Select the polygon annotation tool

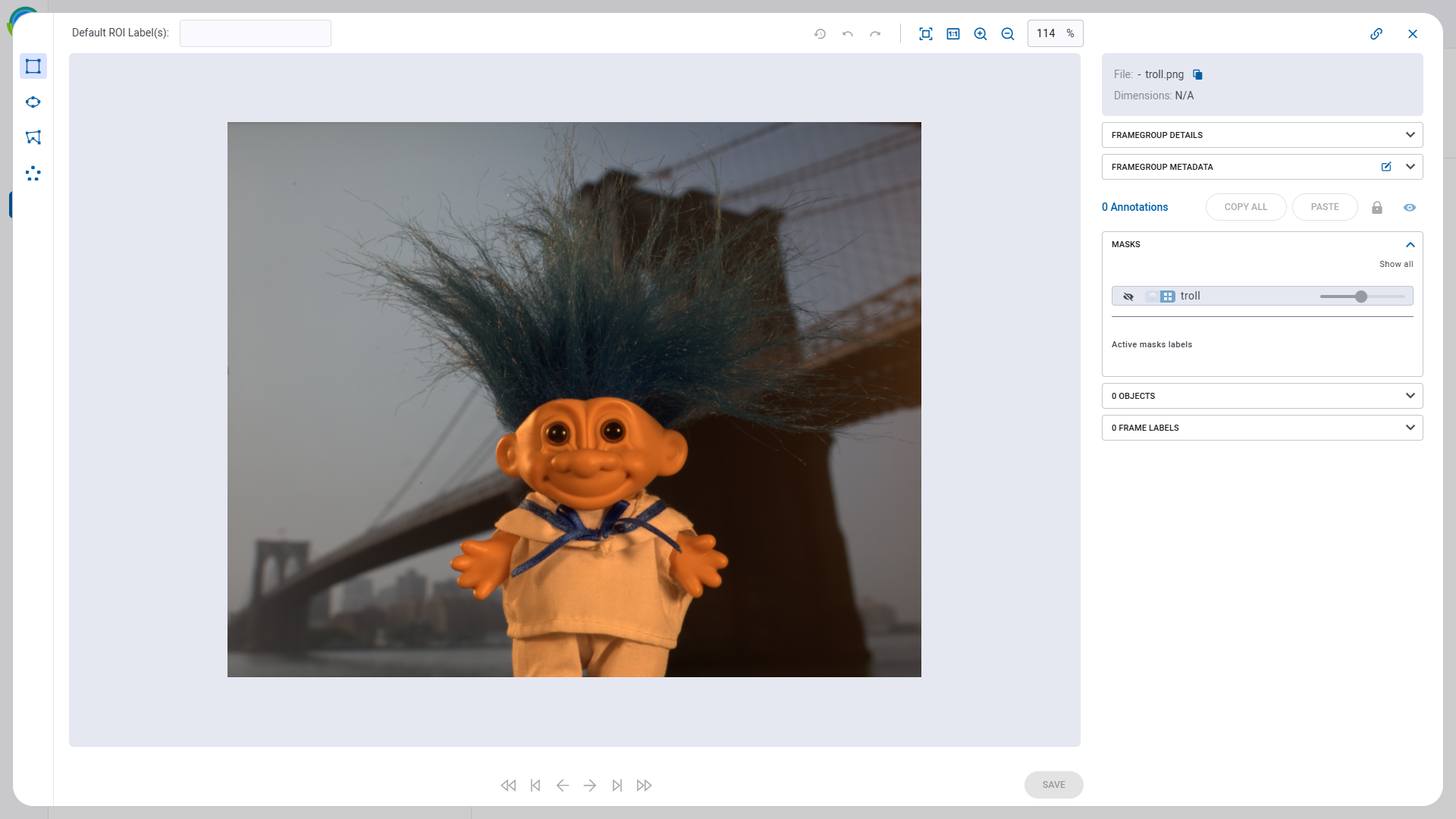pyautogui.click(x=33, y=137)
